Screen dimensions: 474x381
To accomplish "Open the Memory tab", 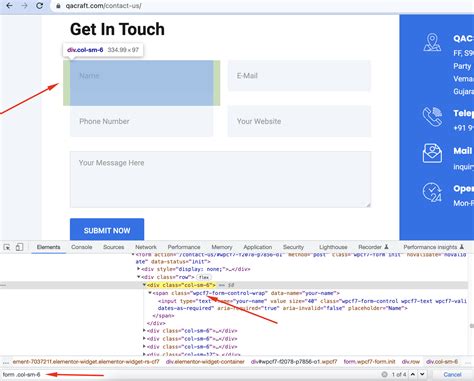I will pos(222,247).
